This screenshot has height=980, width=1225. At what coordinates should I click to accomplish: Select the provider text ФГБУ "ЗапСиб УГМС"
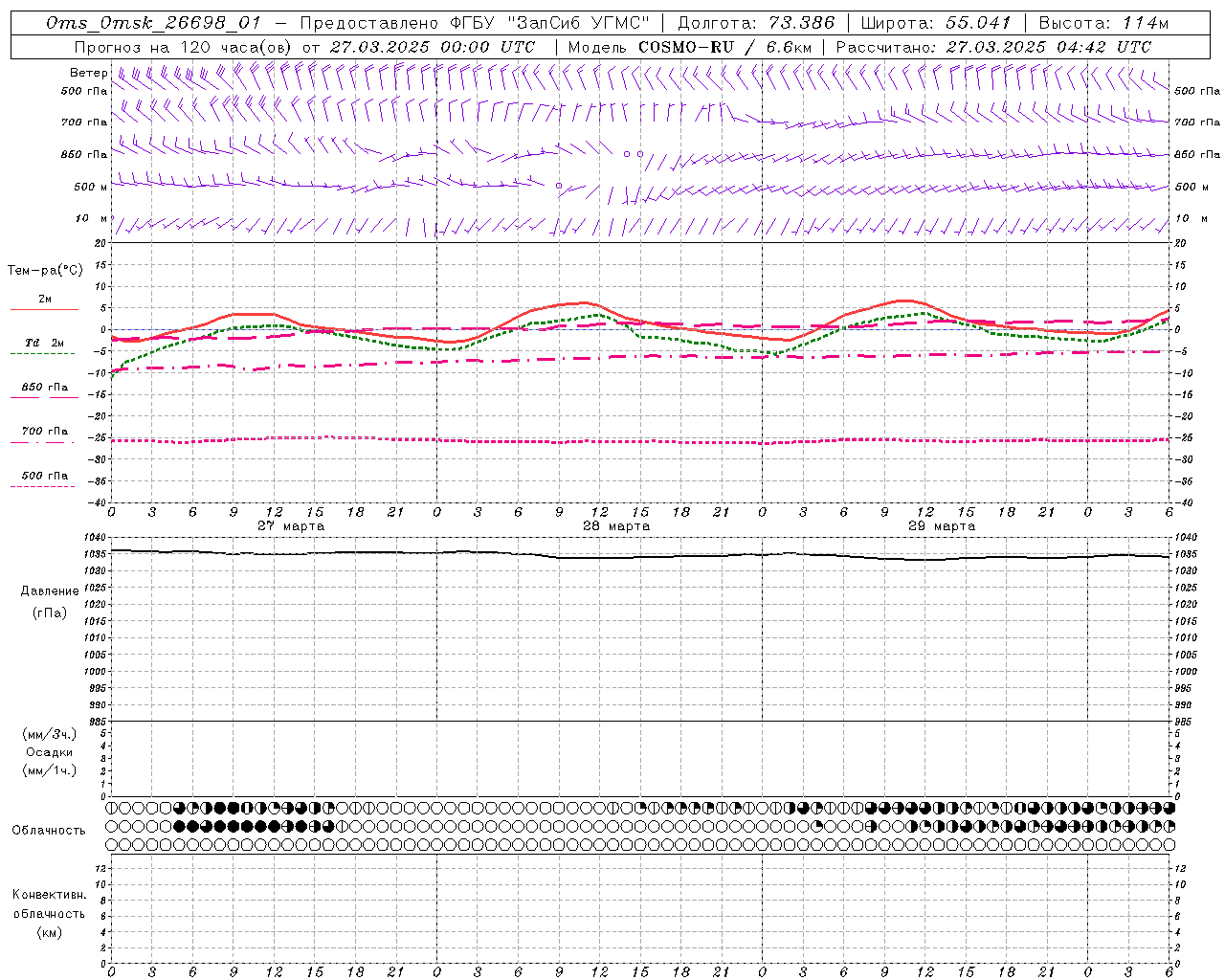point(549,23)
